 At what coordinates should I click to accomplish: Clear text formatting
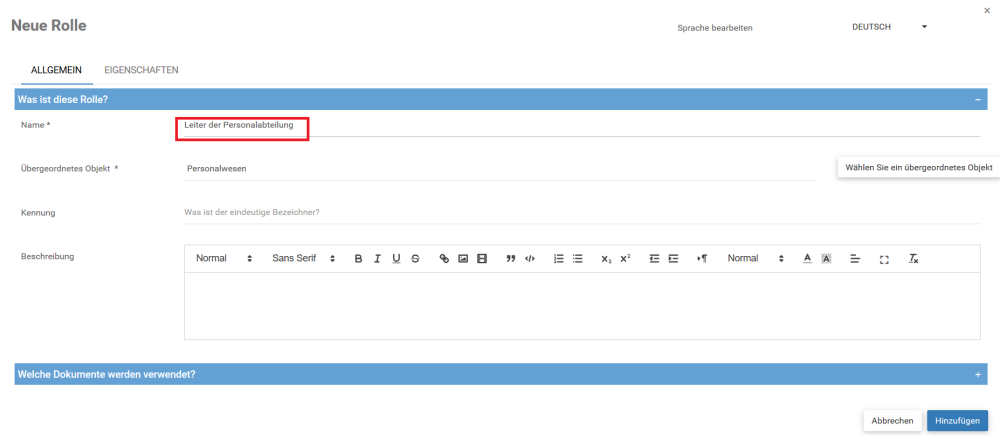click(913, 259)
